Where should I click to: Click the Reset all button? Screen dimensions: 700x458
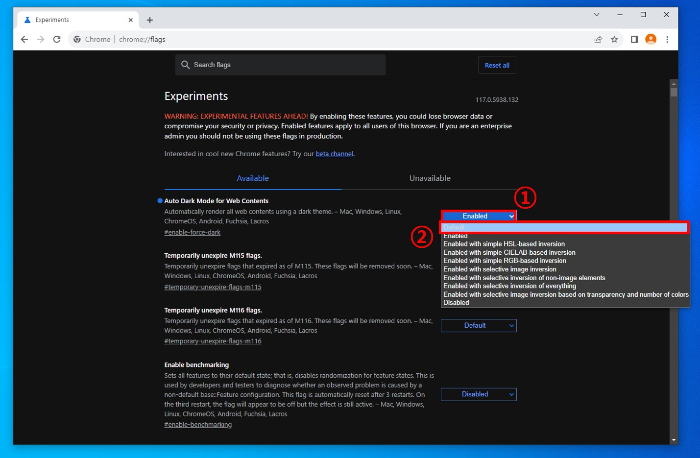497,65
